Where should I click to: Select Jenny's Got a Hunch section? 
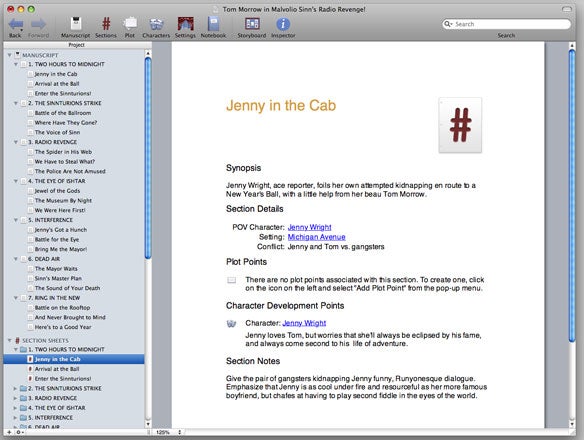(61, 230)
